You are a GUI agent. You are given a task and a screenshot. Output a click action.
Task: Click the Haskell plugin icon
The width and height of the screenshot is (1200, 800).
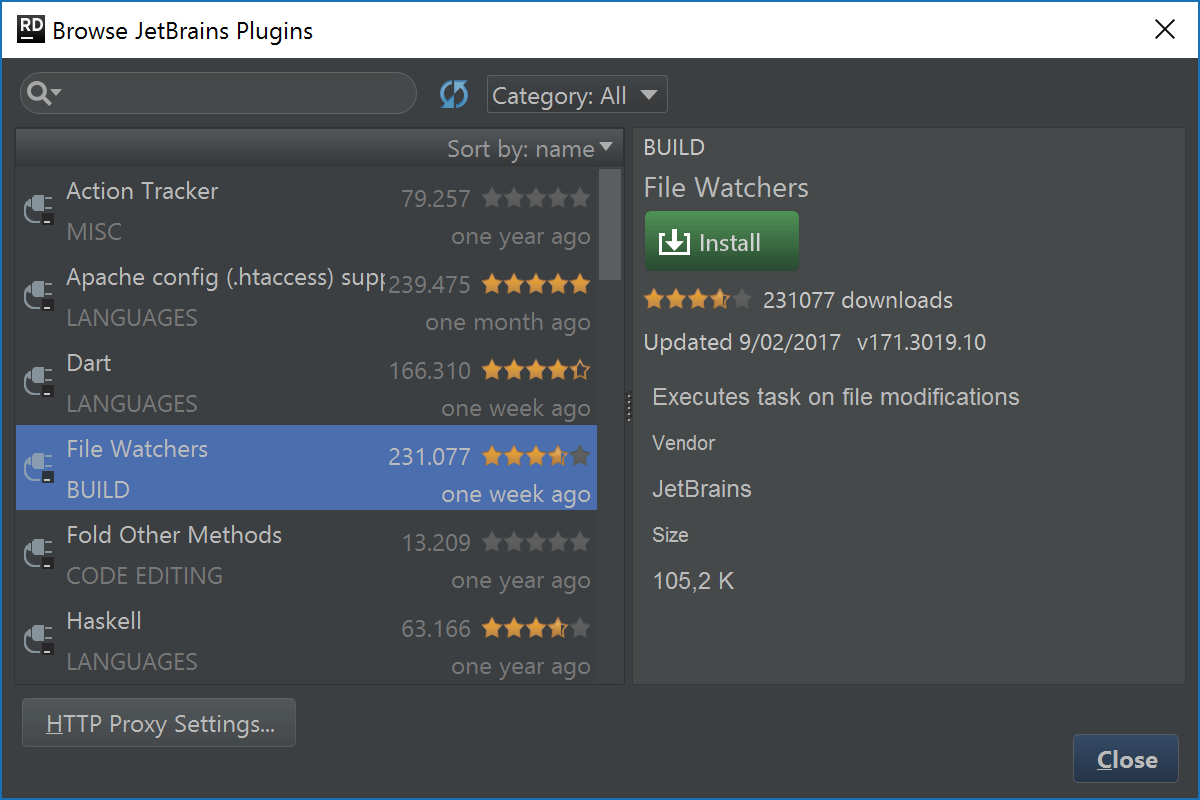click(39, 640)
